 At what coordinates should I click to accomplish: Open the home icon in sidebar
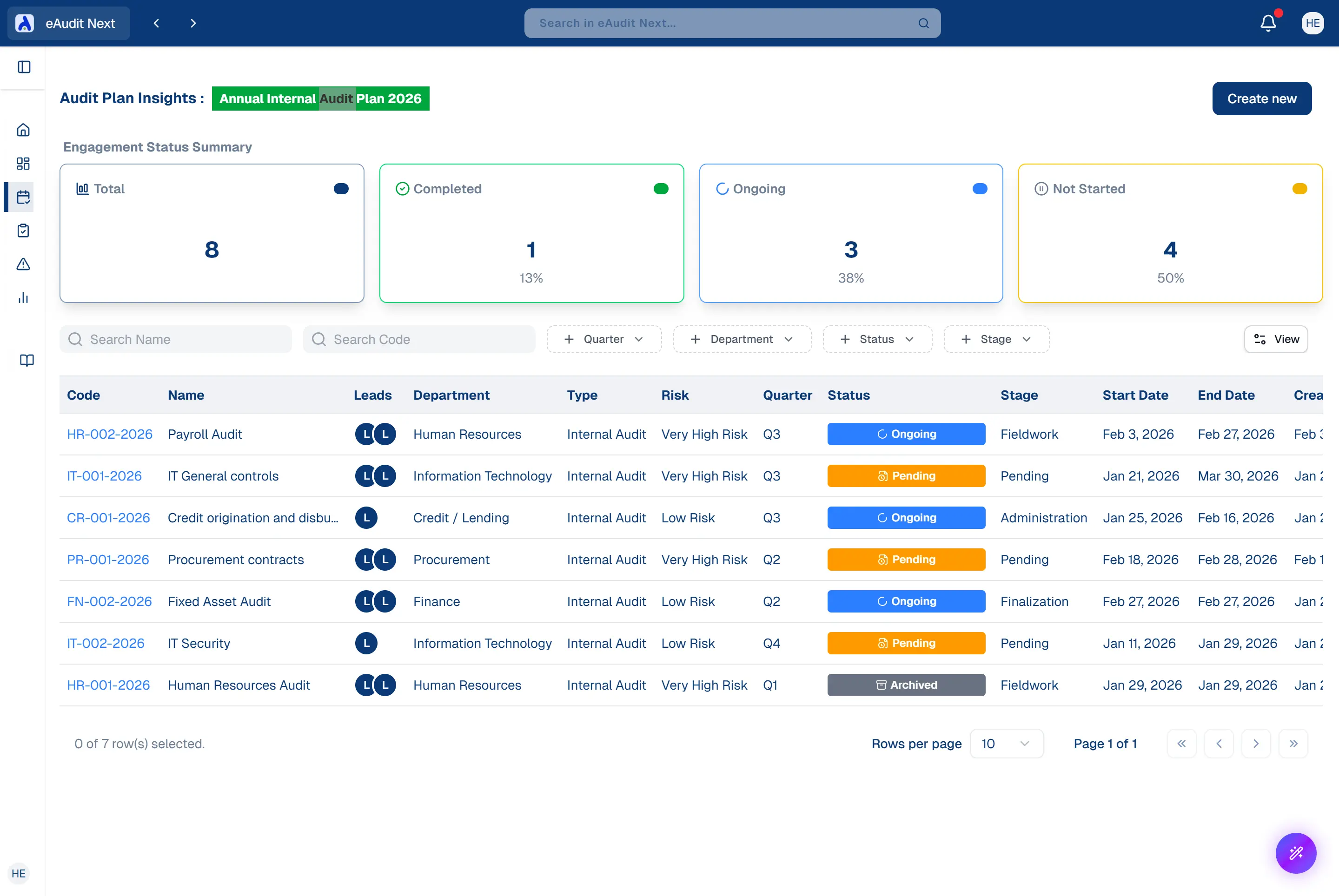coord(23,130)
